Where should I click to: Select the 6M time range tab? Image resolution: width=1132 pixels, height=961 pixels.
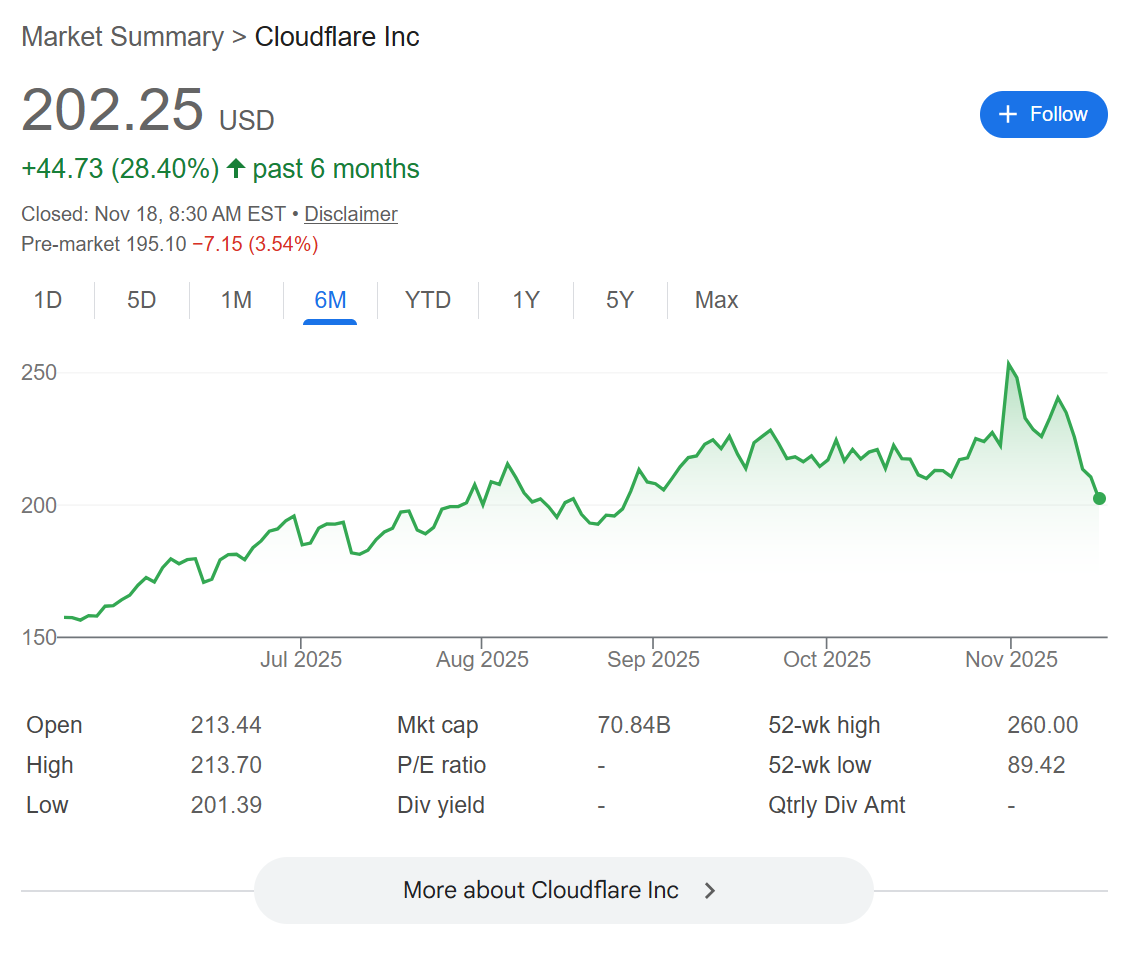point(330,300)
